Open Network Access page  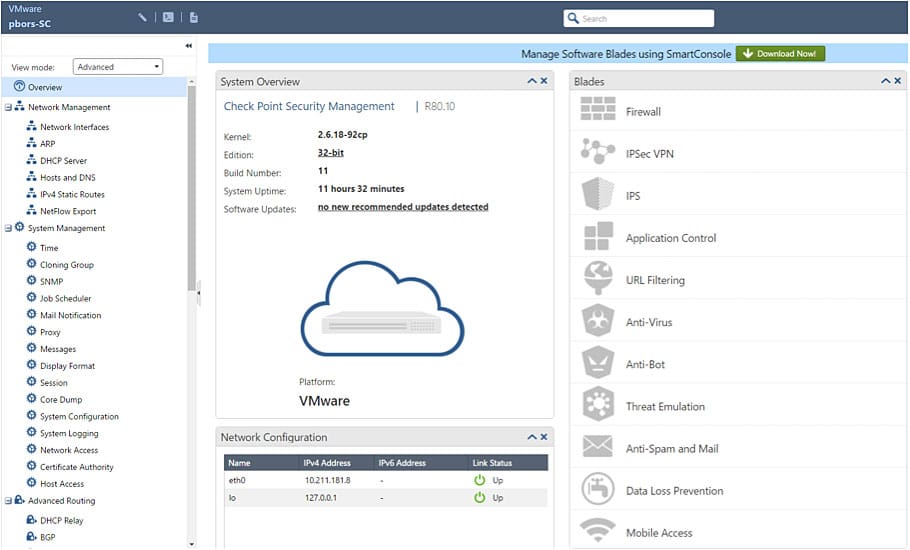tap(68, 450)
